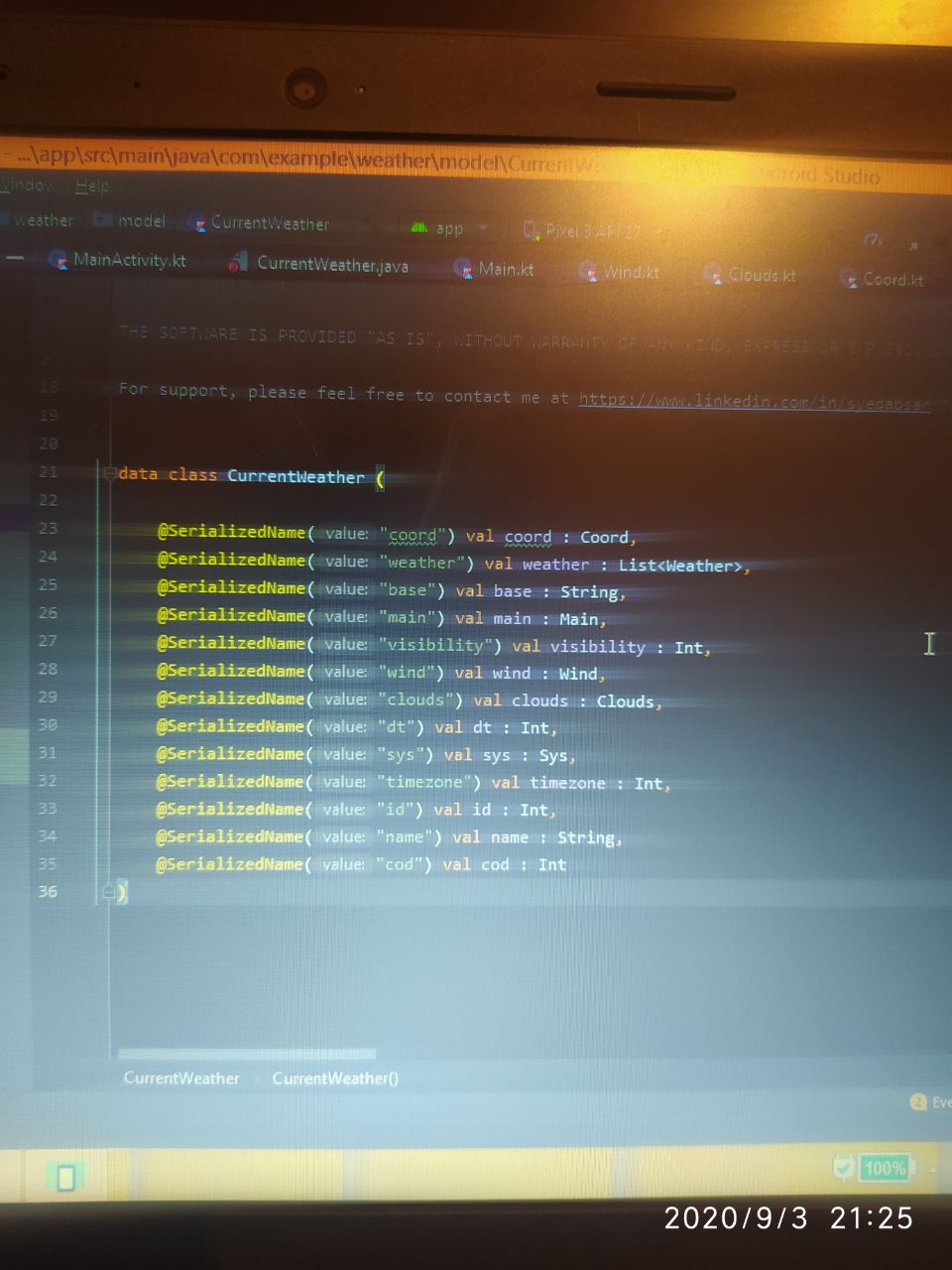This screenshot has height=1270, width=952.
Task: Click CurrentWeather() in bottom breadcrumb bar
Action: click(x=335, y=1079)
